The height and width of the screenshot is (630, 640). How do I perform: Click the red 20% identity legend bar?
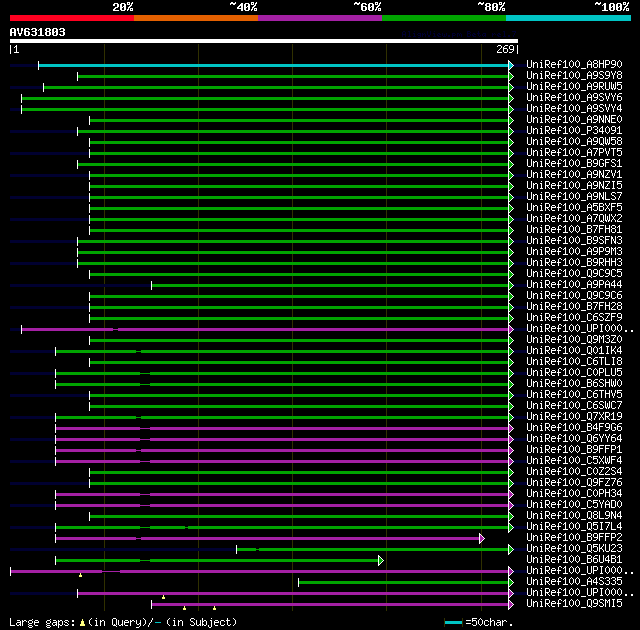click(x=72, y=18)
